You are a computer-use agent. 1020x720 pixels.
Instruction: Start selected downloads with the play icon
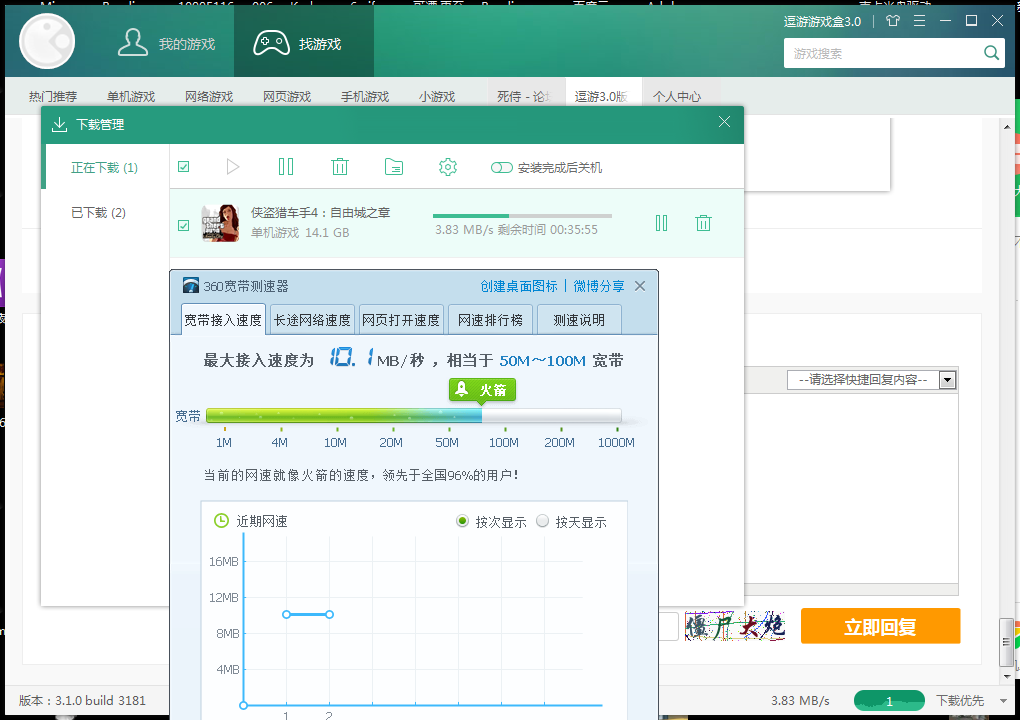233,167
